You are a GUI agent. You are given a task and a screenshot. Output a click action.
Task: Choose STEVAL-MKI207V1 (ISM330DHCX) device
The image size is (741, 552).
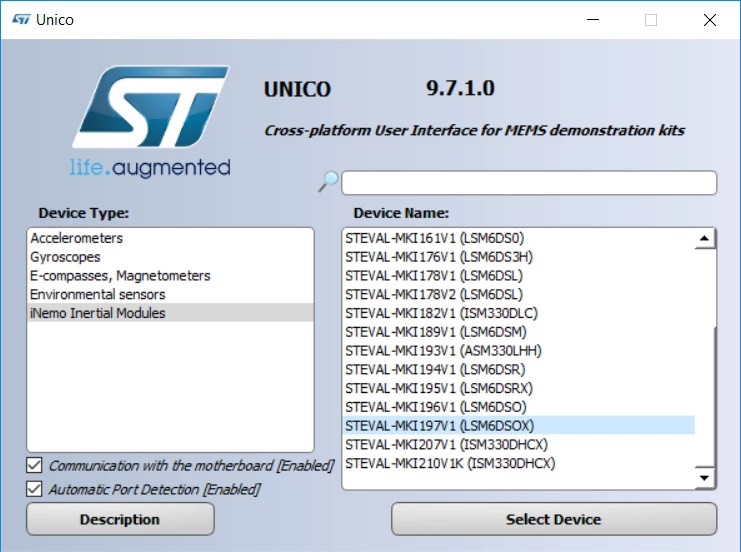(x=519, y=444)
